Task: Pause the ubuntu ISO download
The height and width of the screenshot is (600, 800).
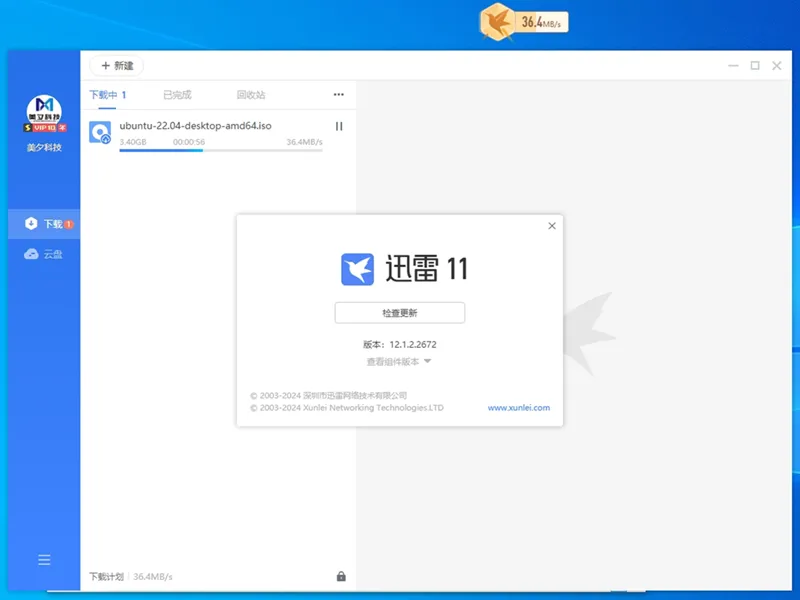Action: point(339,126)
